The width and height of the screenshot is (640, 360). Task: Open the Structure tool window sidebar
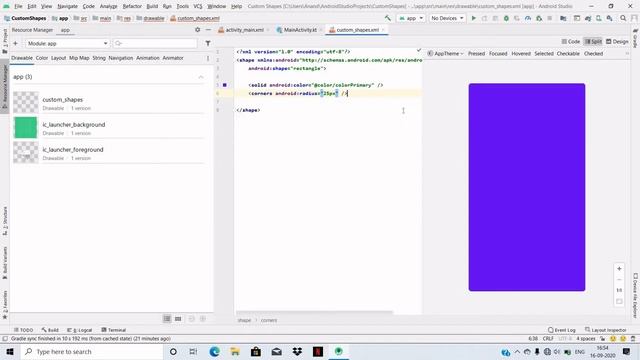5,221
